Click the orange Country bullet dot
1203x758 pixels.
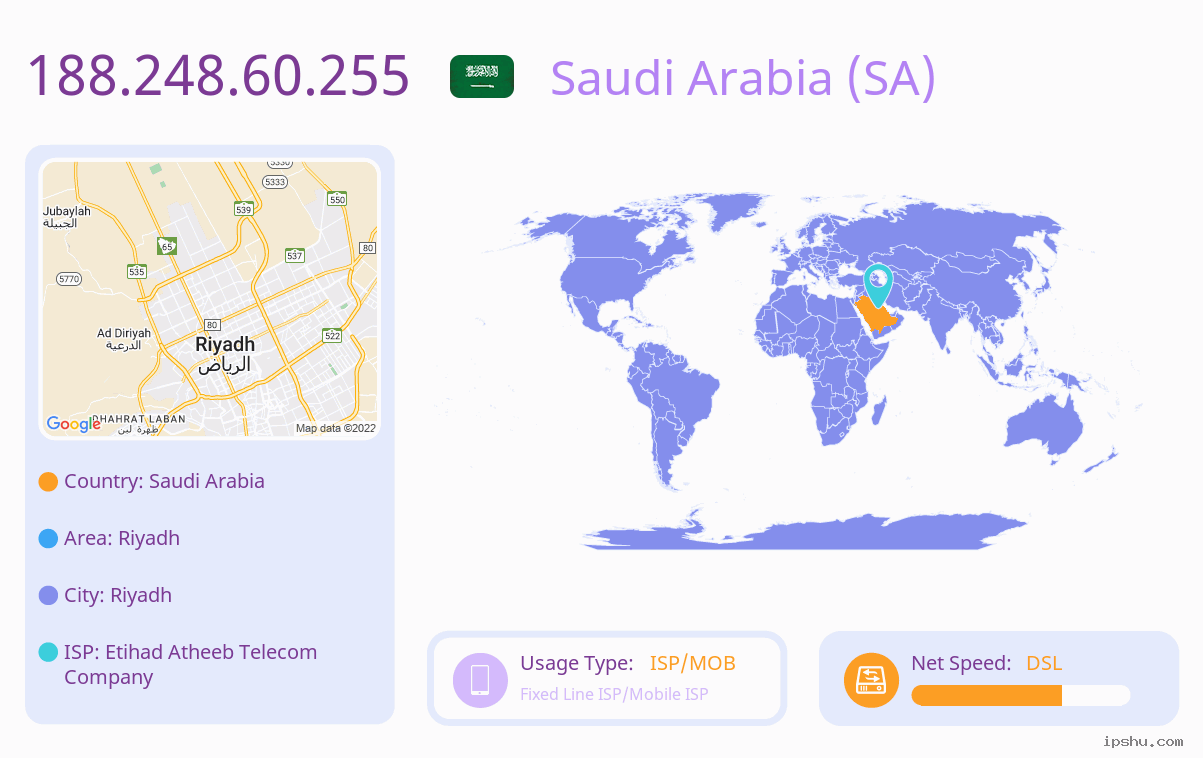48,482
